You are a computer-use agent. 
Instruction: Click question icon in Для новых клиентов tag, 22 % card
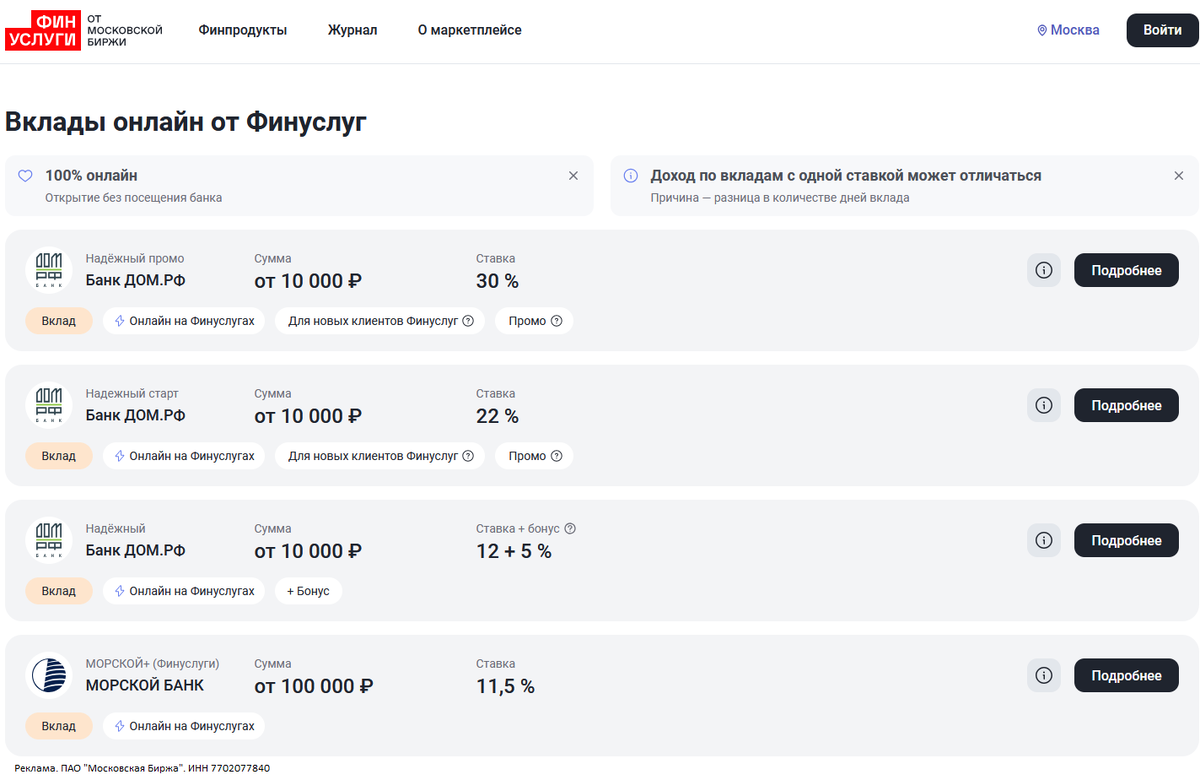468,456
